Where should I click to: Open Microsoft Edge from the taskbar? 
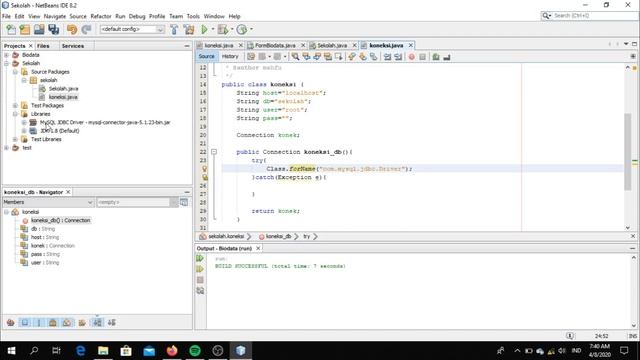click(x=80, y=350)
